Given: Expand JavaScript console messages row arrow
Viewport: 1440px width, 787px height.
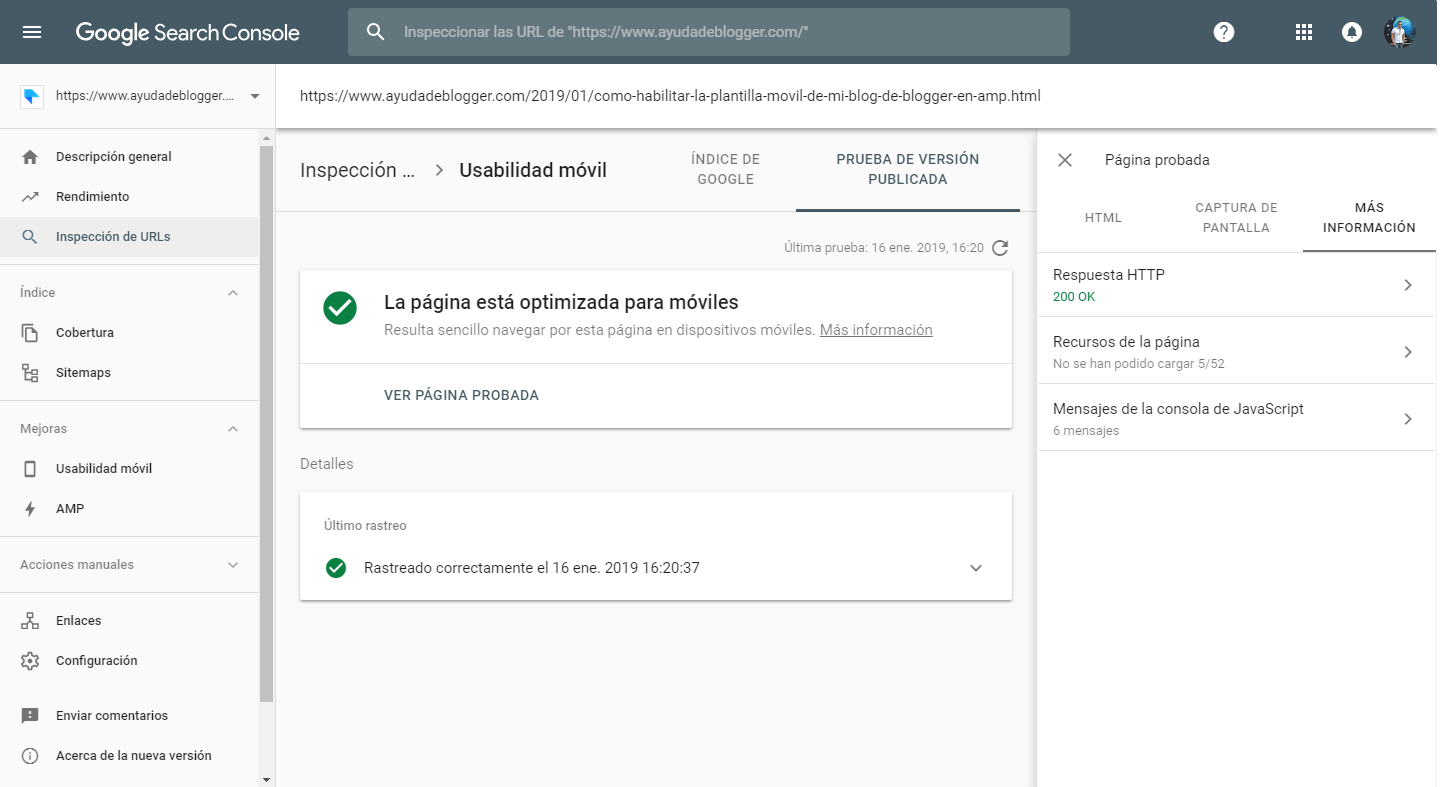Looking at the screenshot, I should [x=1408, y=419].
